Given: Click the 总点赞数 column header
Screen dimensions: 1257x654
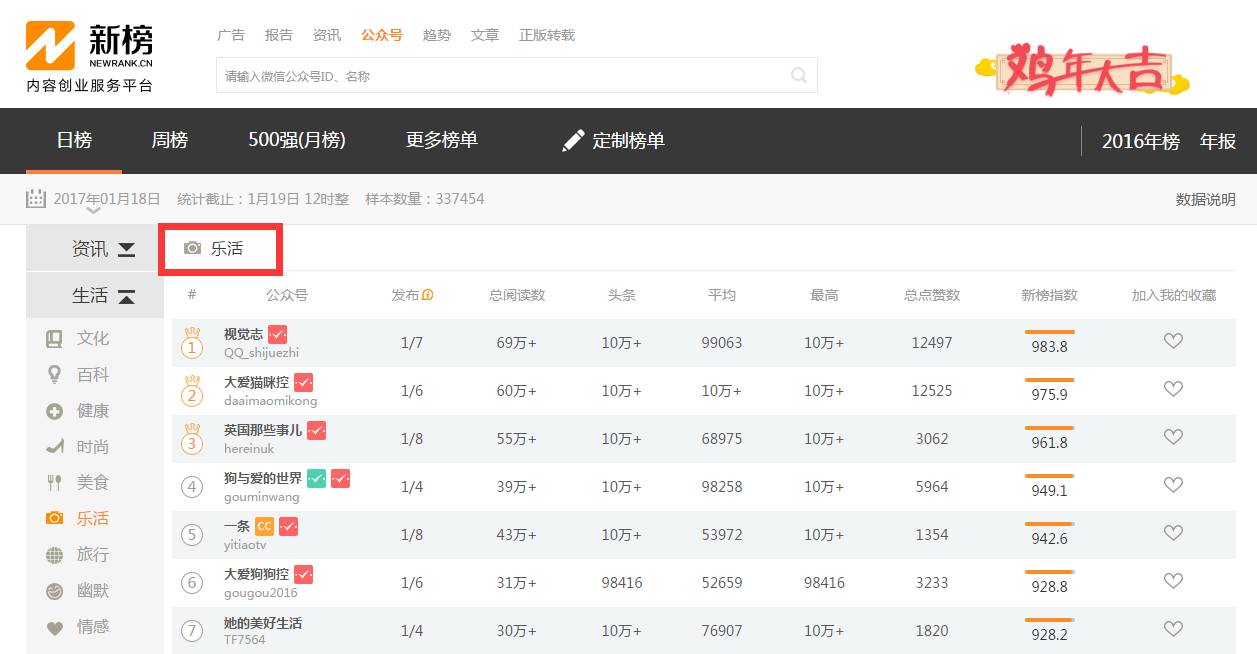Looking at the screenshot, I should [x=932, y=295].
